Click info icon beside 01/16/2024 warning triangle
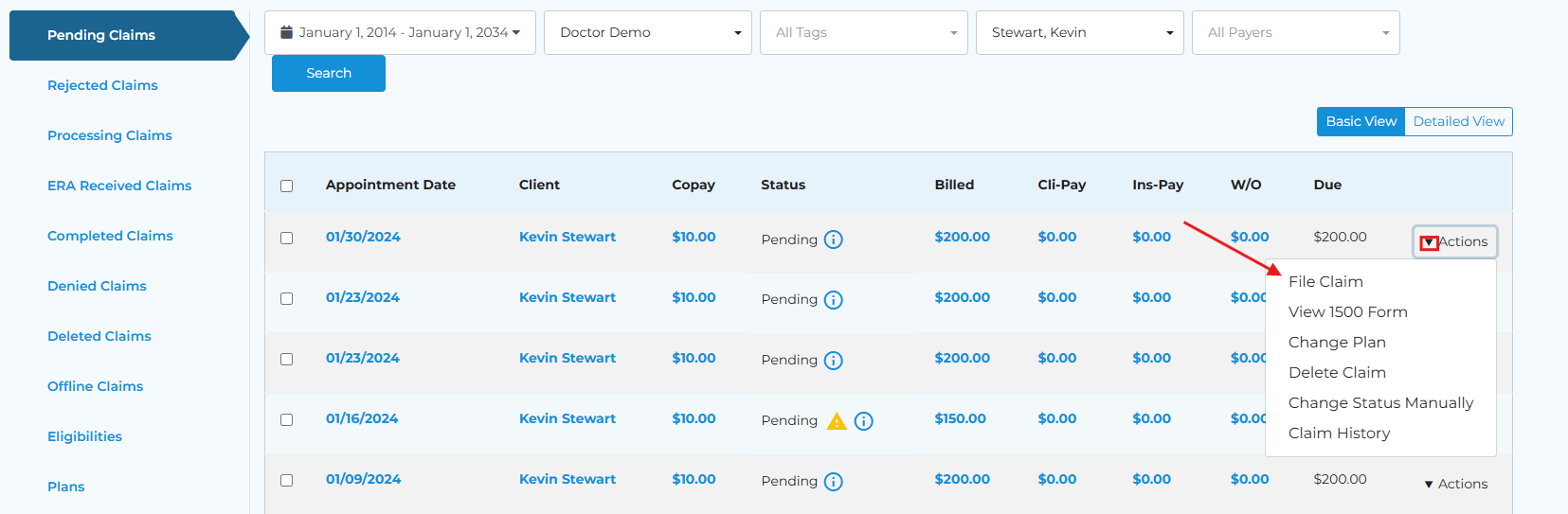This screenshot has width=1568, height=514. 863,421
